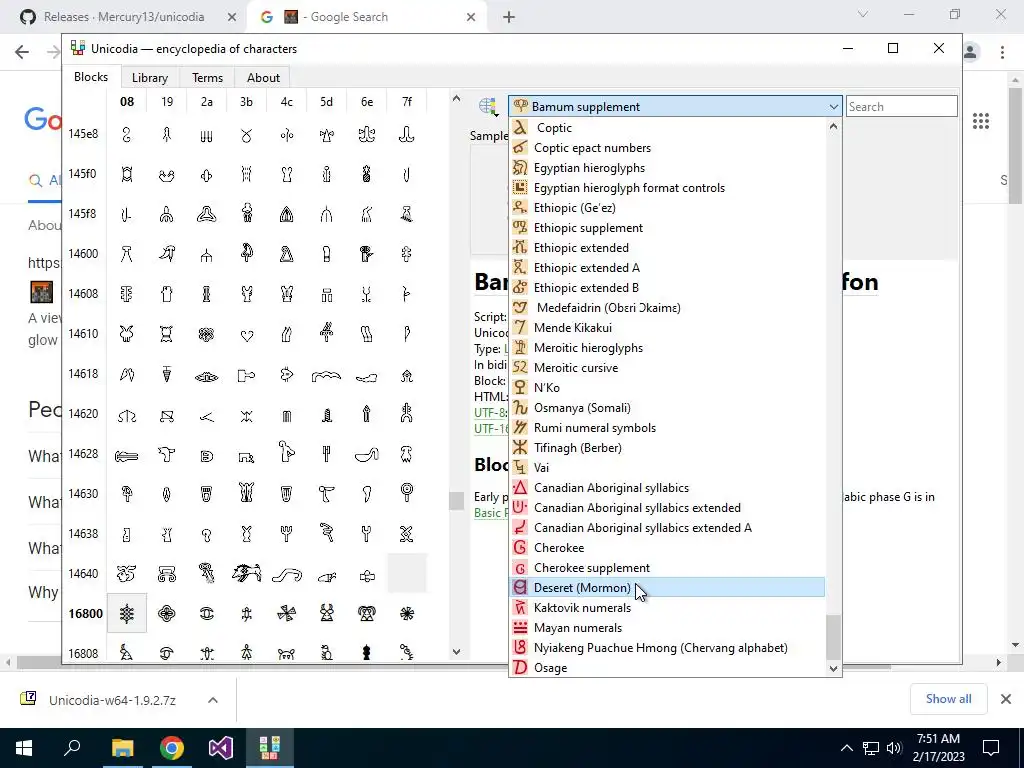Choose the Kaktovik numerals icon

520,608
